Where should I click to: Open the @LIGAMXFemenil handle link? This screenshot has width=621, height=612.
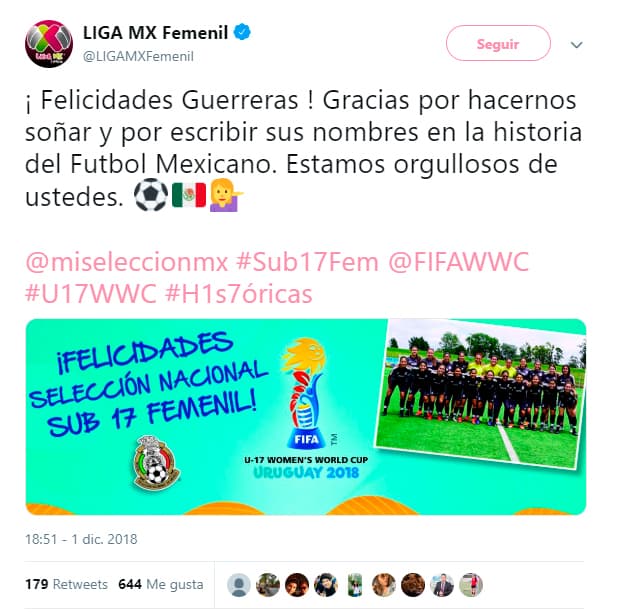click(x=138, y=56)
